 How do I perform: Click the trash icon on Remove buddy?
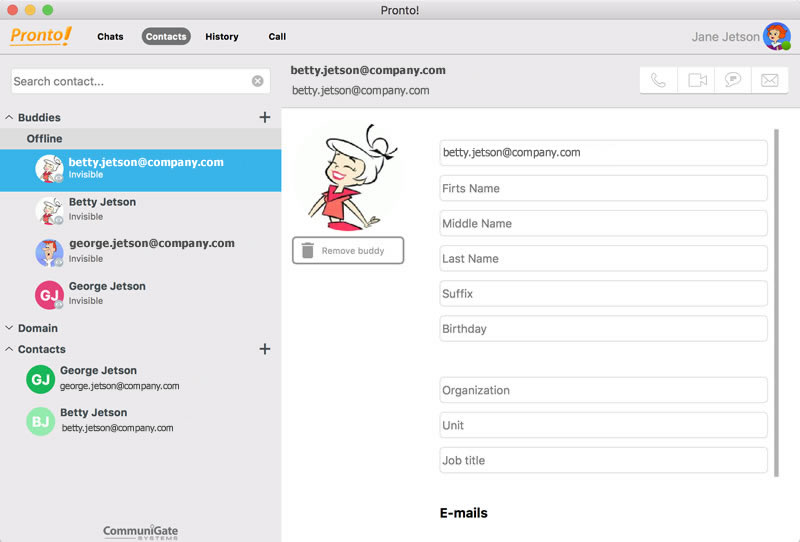(x=308, y=251)
